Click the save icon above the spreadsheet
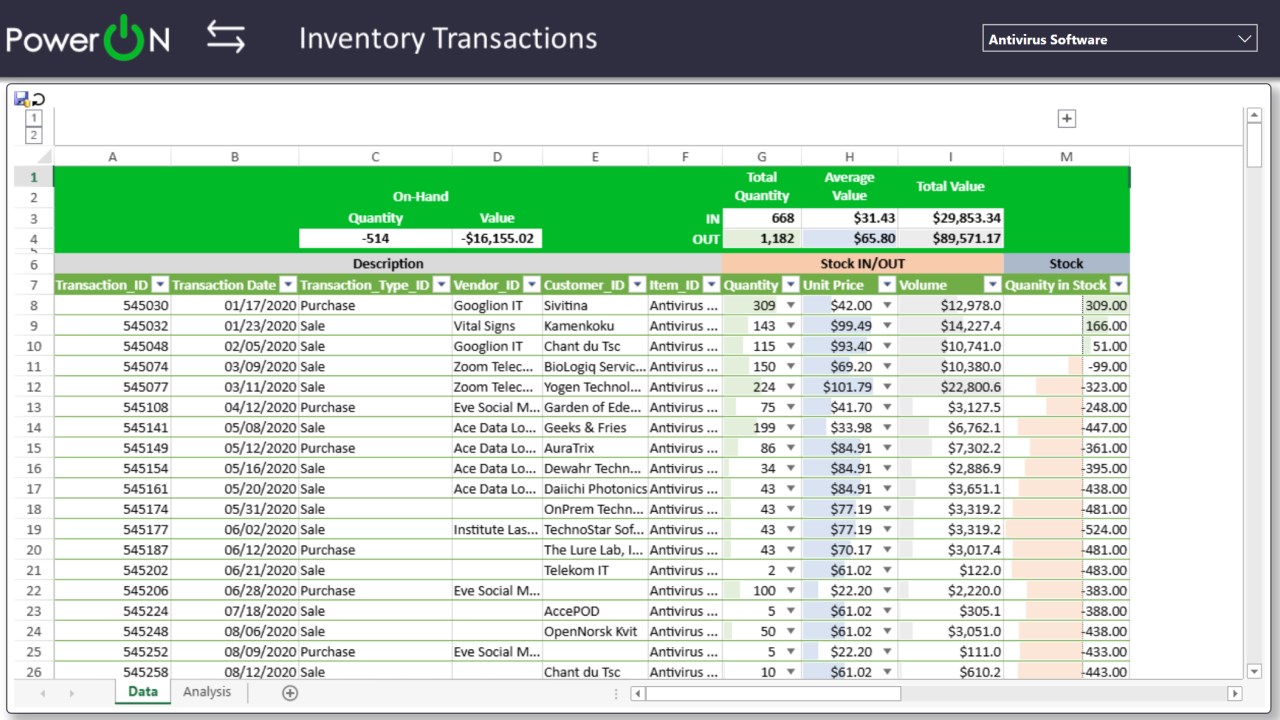 tap(21, 99)
